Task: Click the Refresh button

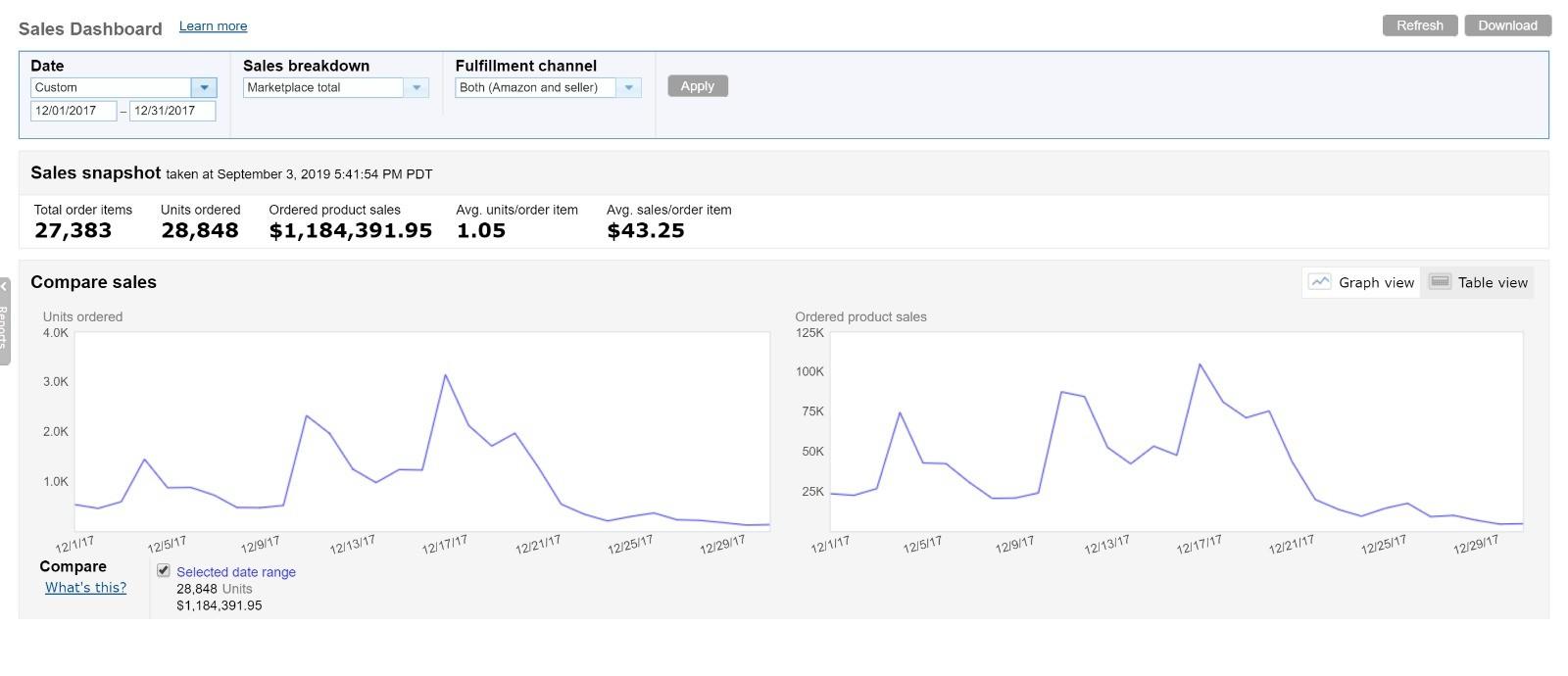Action: [x=1419, y=25]
